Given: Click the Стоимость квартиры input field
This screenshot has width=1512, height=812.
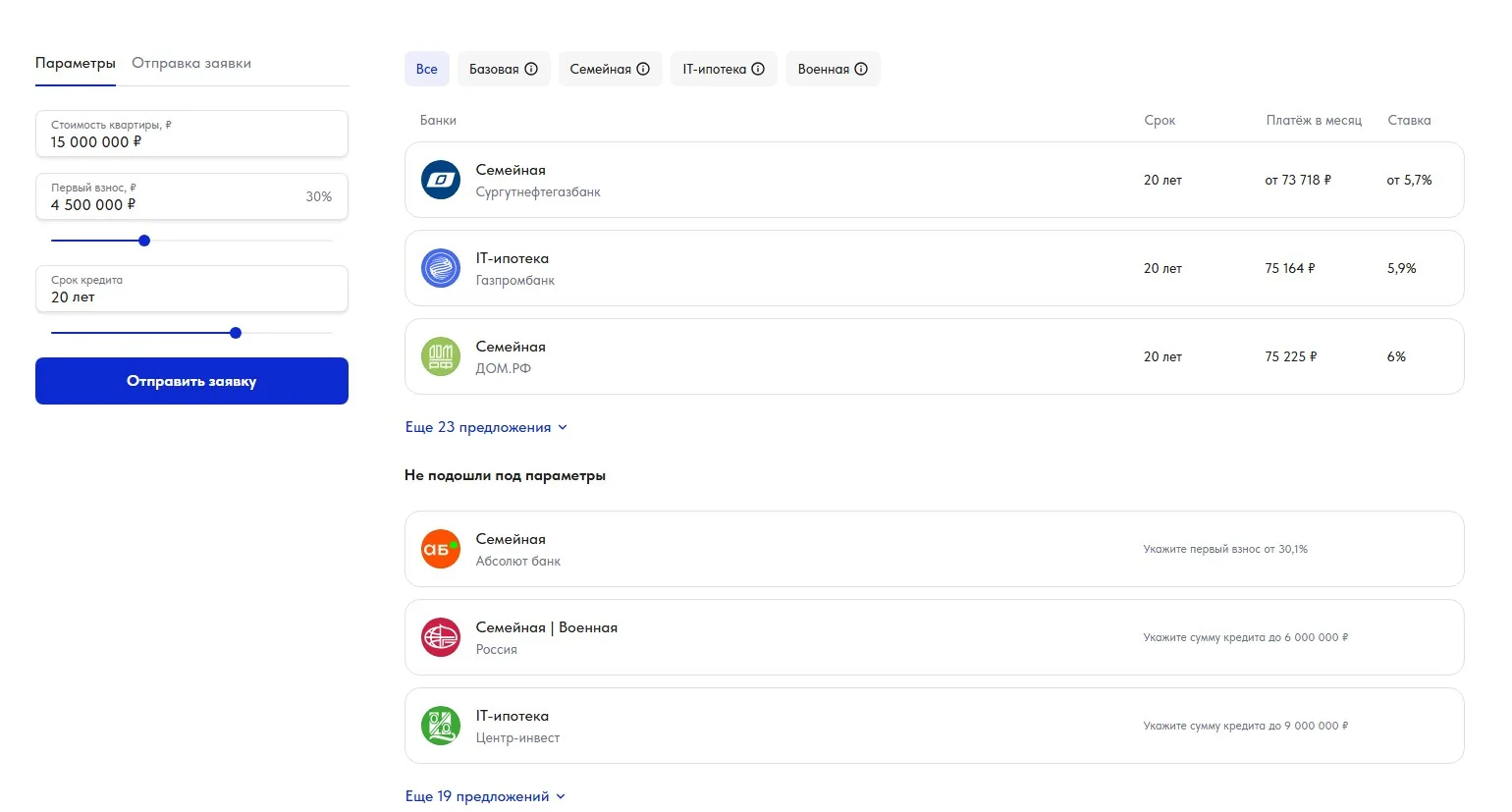Looking at the screenshot, I should pyautogui.click(x=191, y=134).
